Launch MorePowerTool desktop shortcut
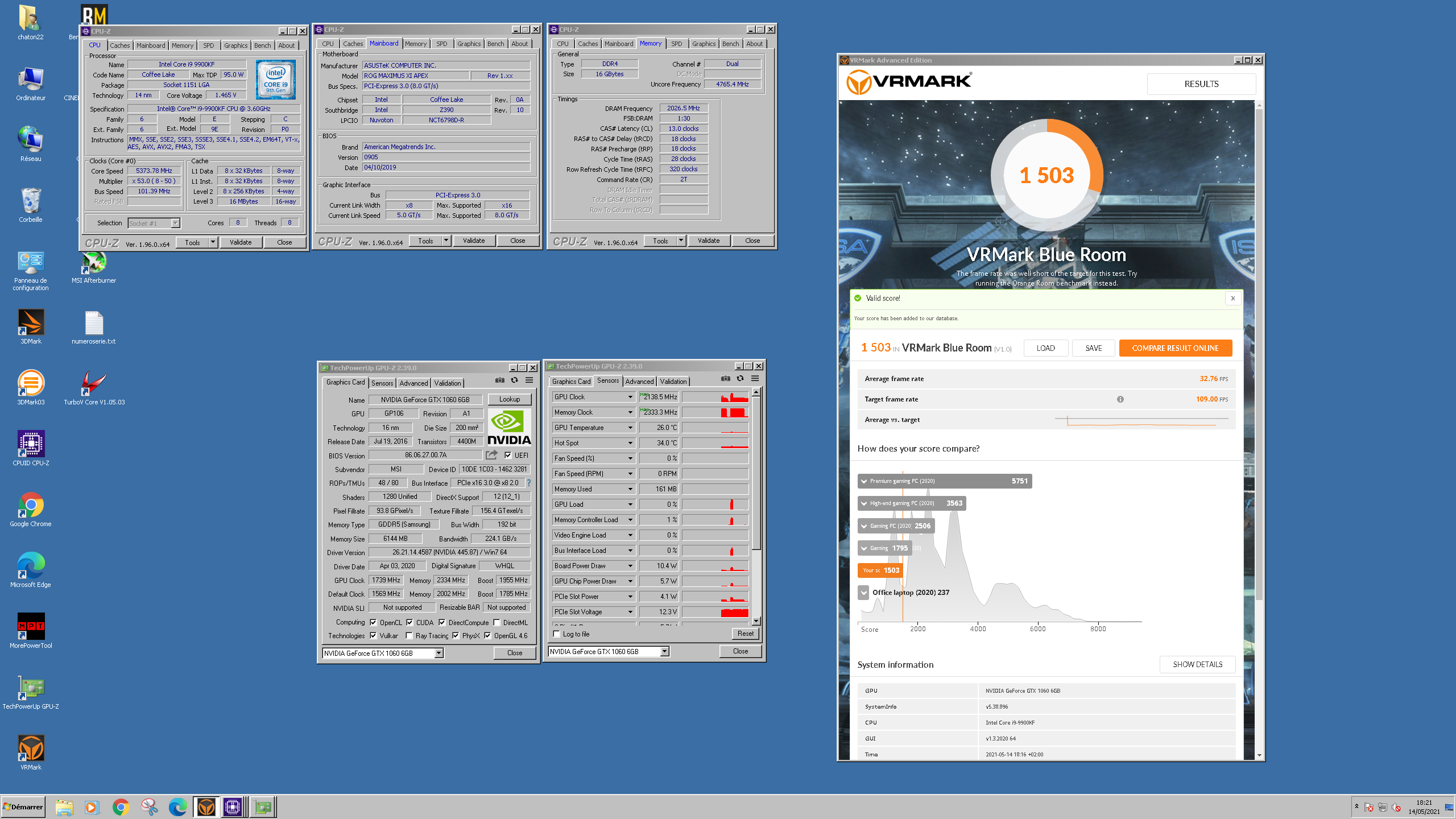Screen dimensions: 1456x819 [31, 631]
